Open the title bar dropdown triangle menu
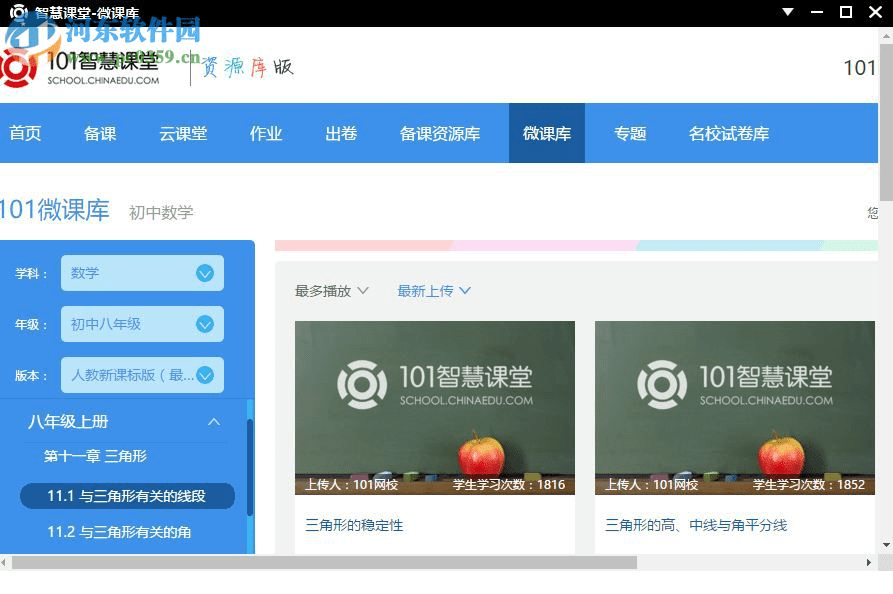 (x=788, y=12)
